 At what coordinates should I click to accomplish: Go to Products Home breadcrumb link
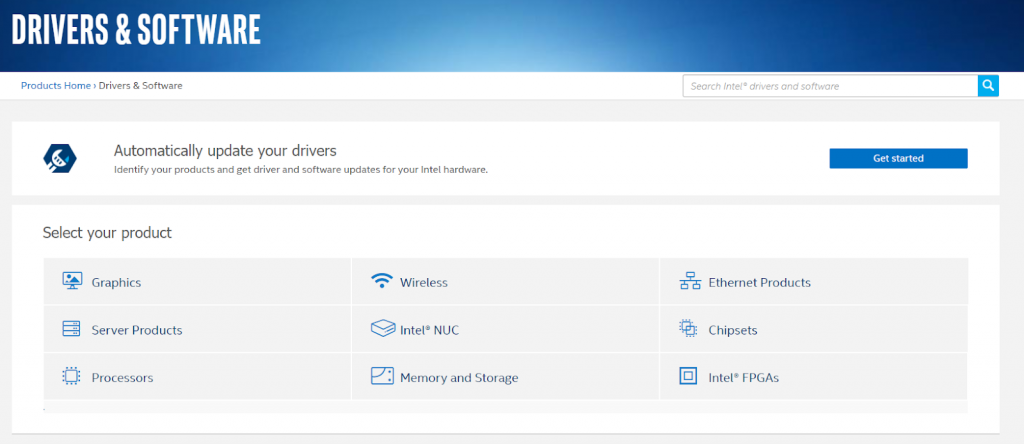coord(56,86)
